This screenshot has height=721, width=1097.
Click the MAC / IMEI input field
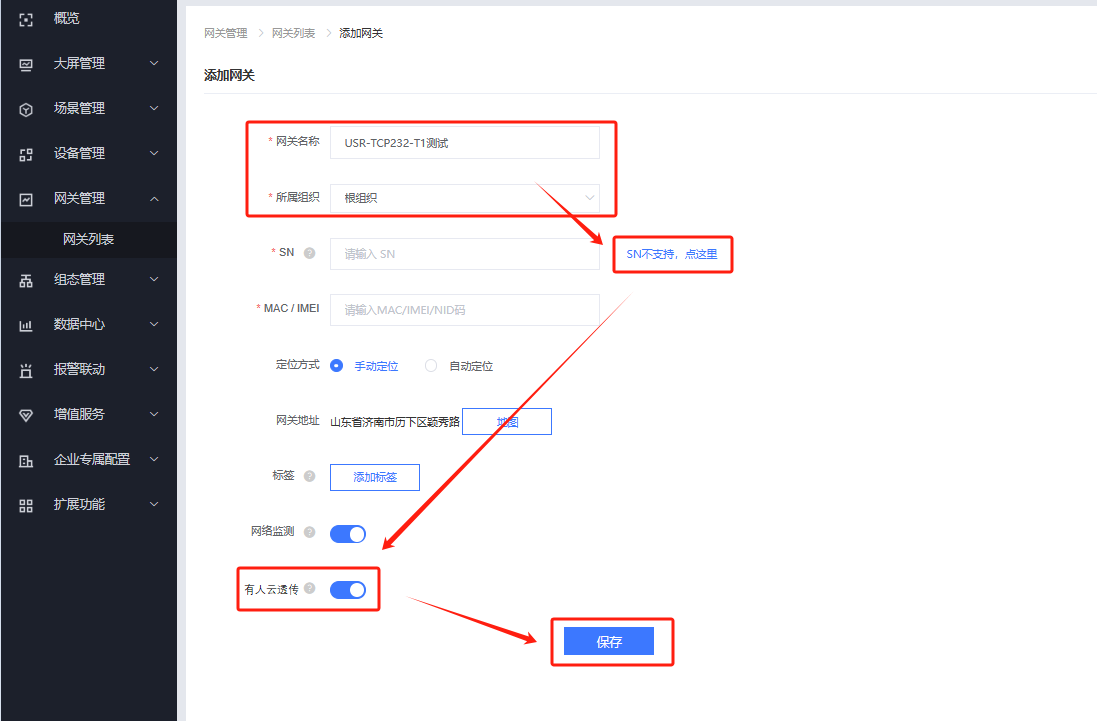[464, 310]
